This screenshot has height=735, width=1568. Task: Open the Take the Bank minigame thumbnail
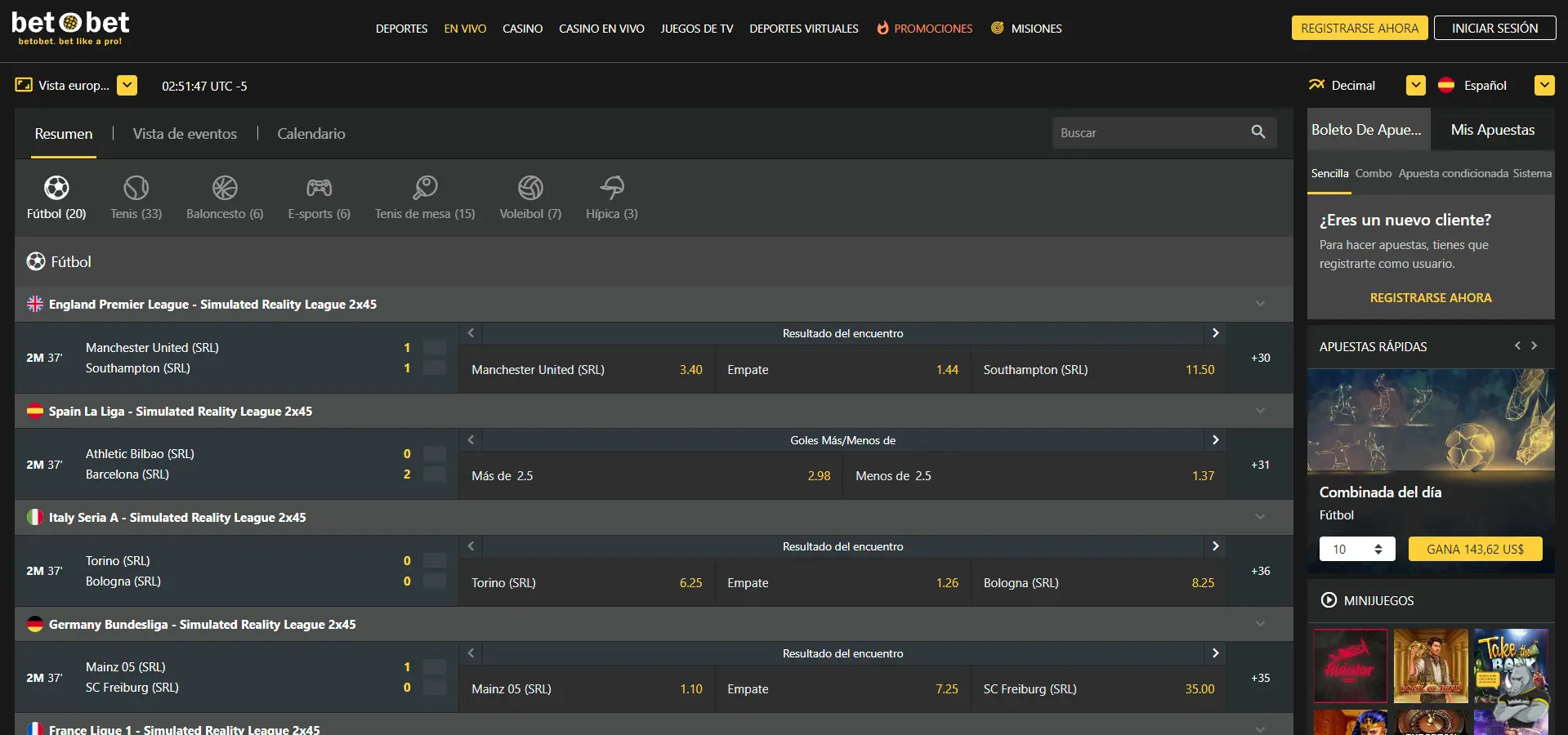pyautogui.click(x=1511, y=666)
